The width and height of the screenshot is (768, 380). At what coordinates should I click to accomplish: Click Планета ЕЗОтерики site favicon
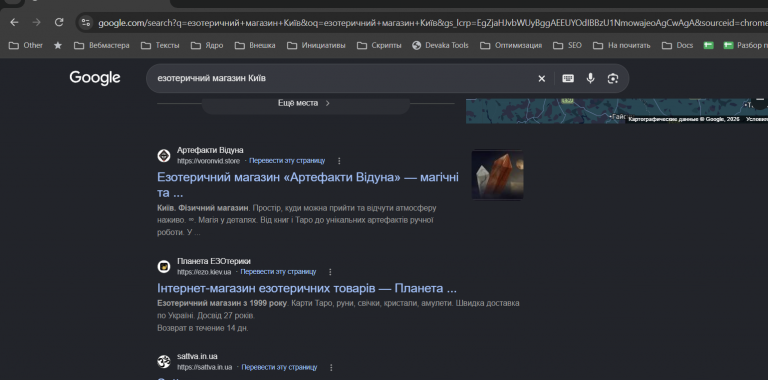coord(164,267)
